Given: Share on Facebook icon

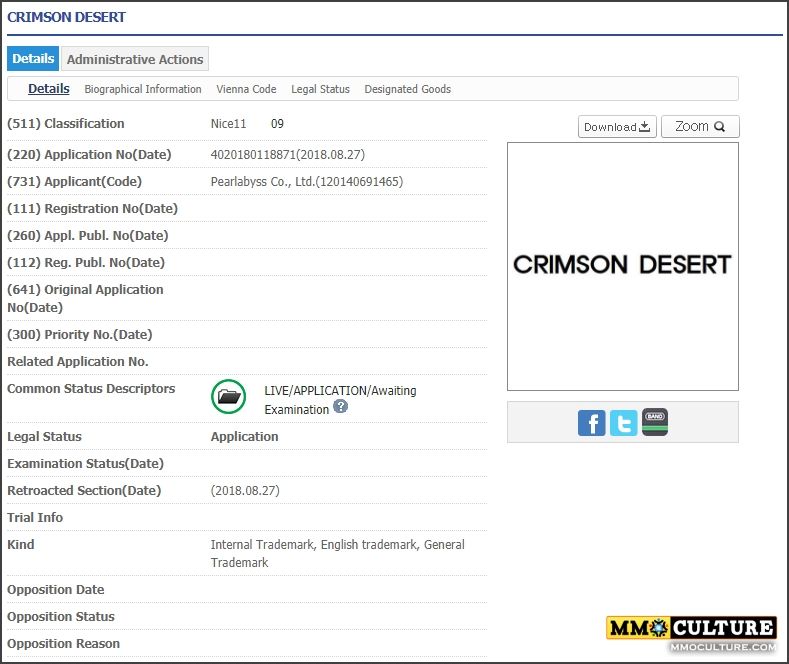Looking at the screenshot, I should pyautogui.click(x=591, y=423).
